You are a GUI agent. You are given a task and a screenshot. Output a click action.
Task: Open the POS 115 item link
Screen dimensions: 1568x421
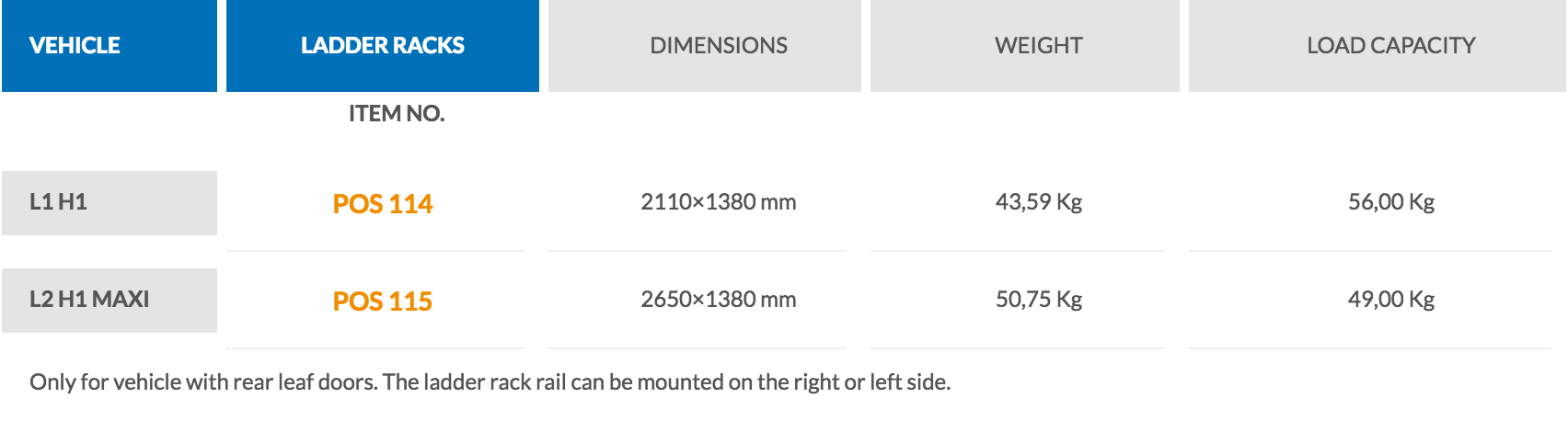point(383,301)
